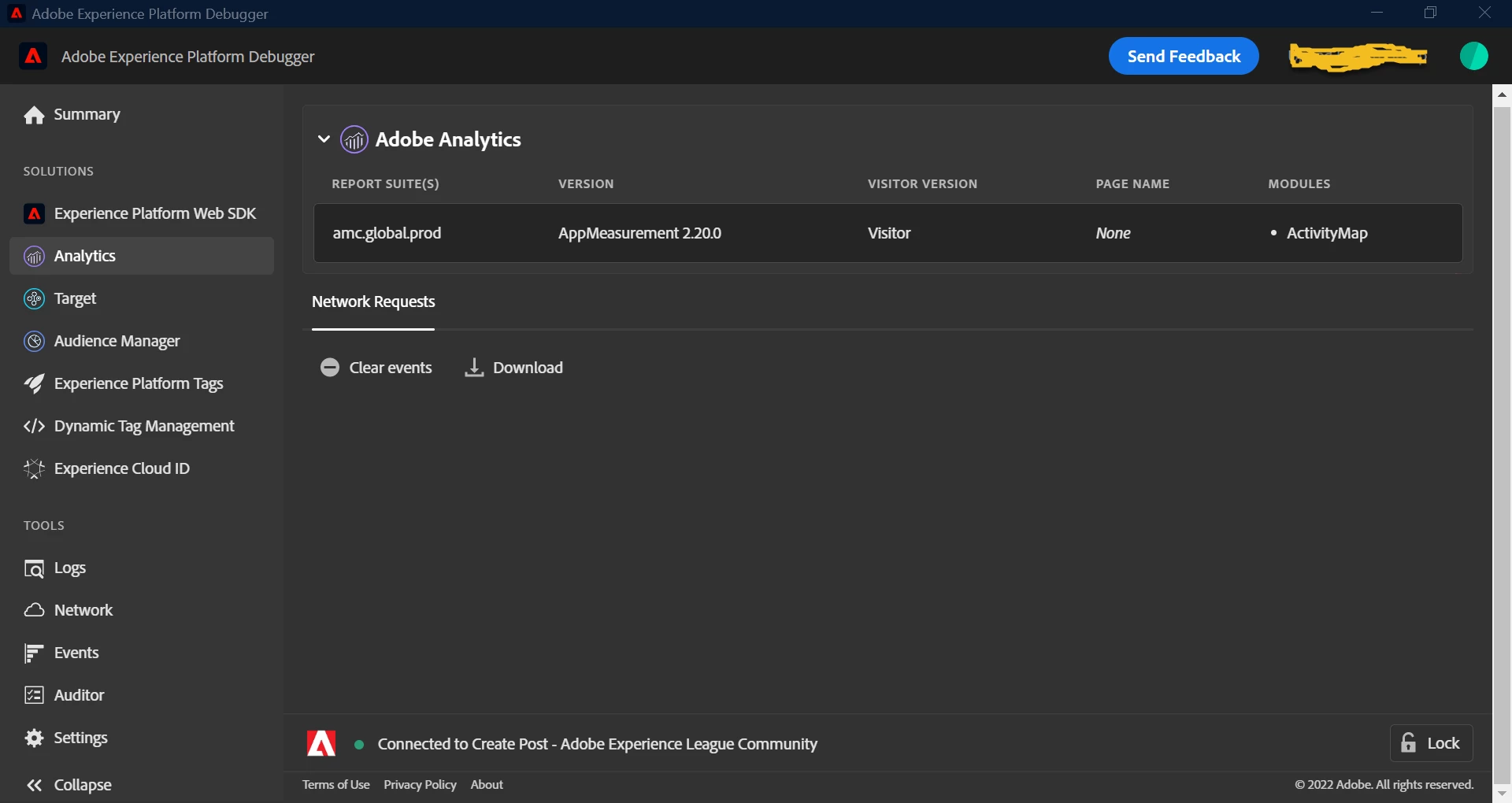Click the Auditor checklist icon
The height and width of the screenshot is (803, 1512).
tap(34, 695)
